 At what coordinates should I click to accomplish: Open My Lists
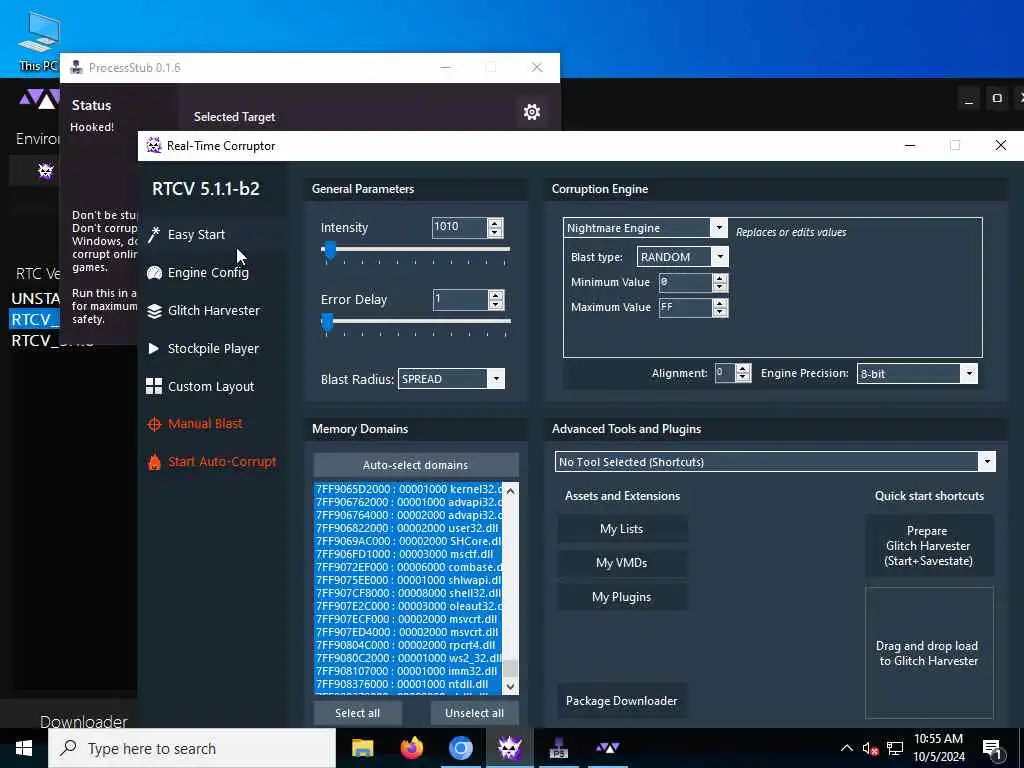(622, 529)
